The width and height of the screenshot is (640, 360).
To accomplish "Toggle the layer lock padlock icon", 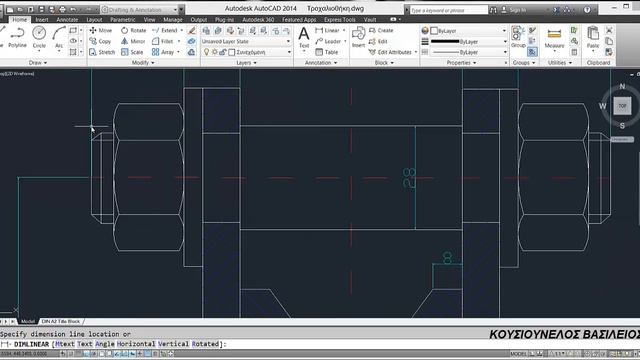I will click(x=223, y=52).
